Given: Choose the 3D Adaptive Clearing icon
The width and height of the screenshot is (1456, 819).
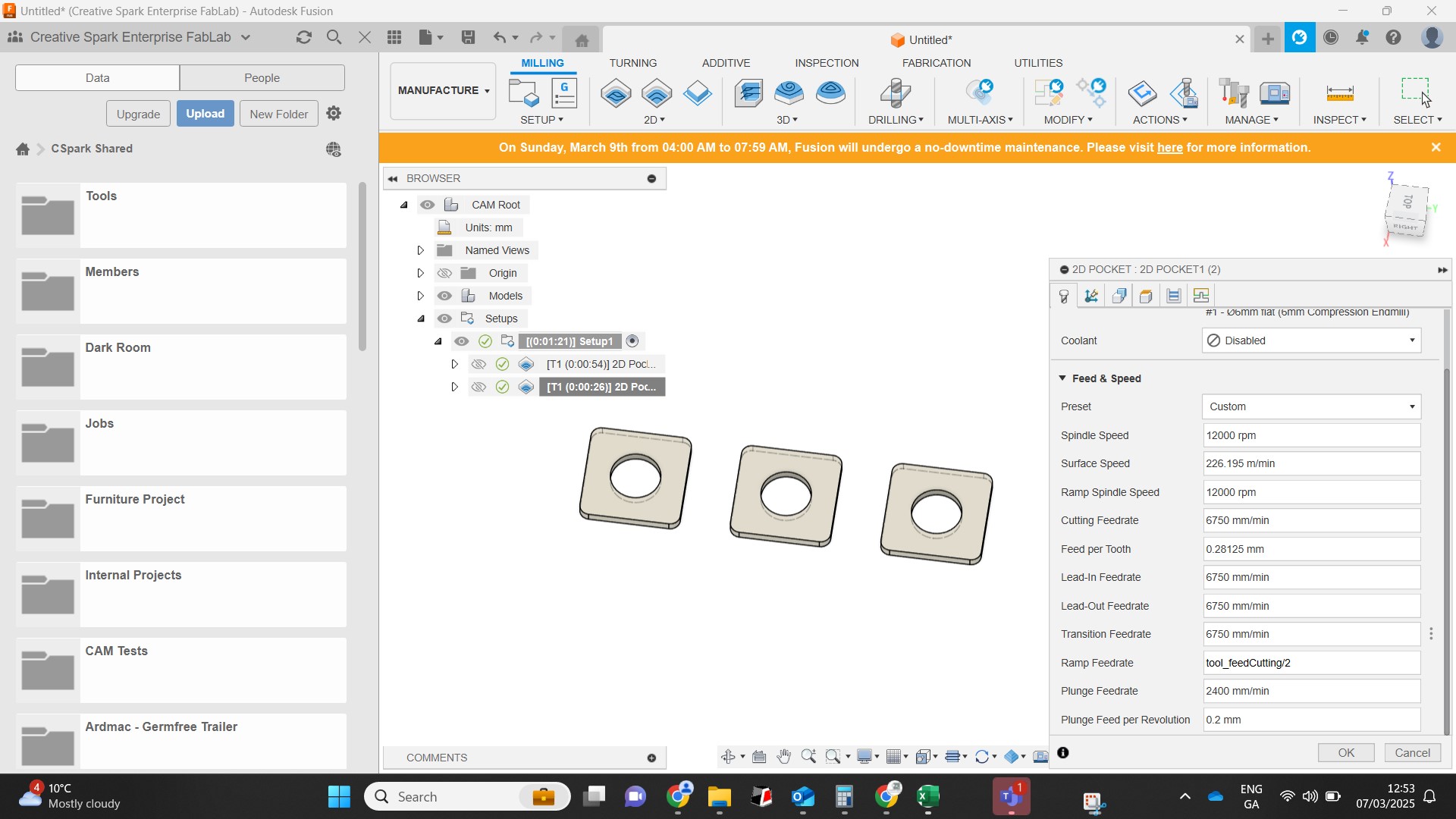Looking at the screenshot, I should coord(749,93).
